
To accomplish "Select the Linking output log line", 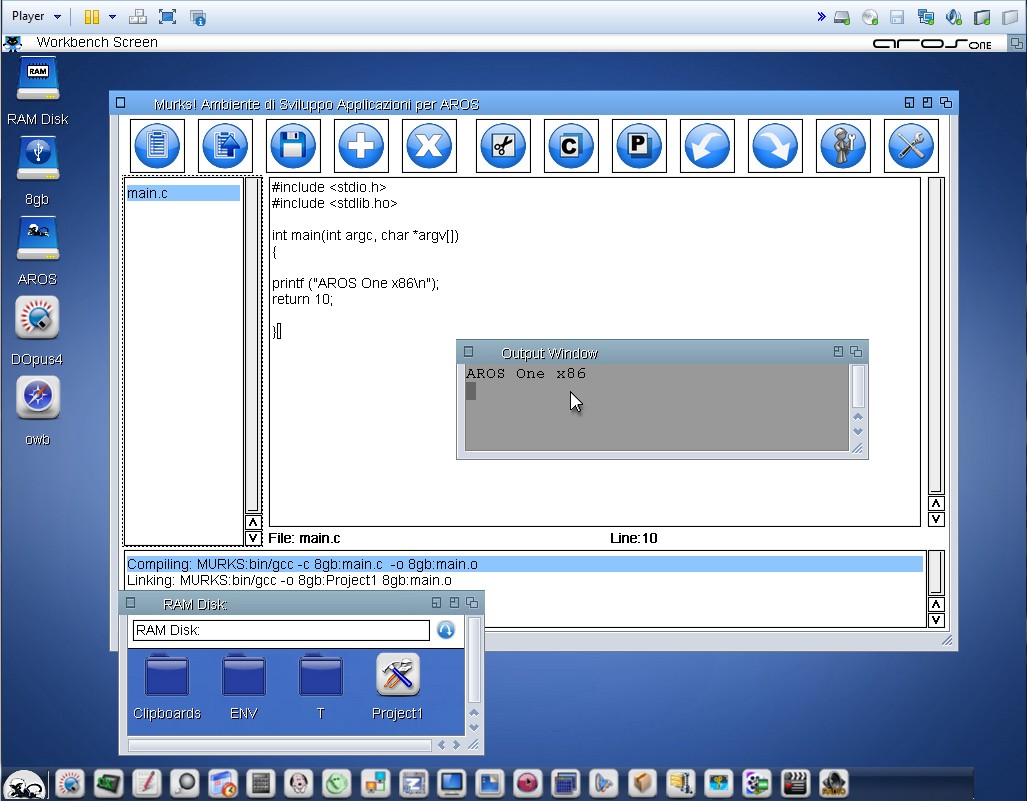I will click(x=290, y=580).
